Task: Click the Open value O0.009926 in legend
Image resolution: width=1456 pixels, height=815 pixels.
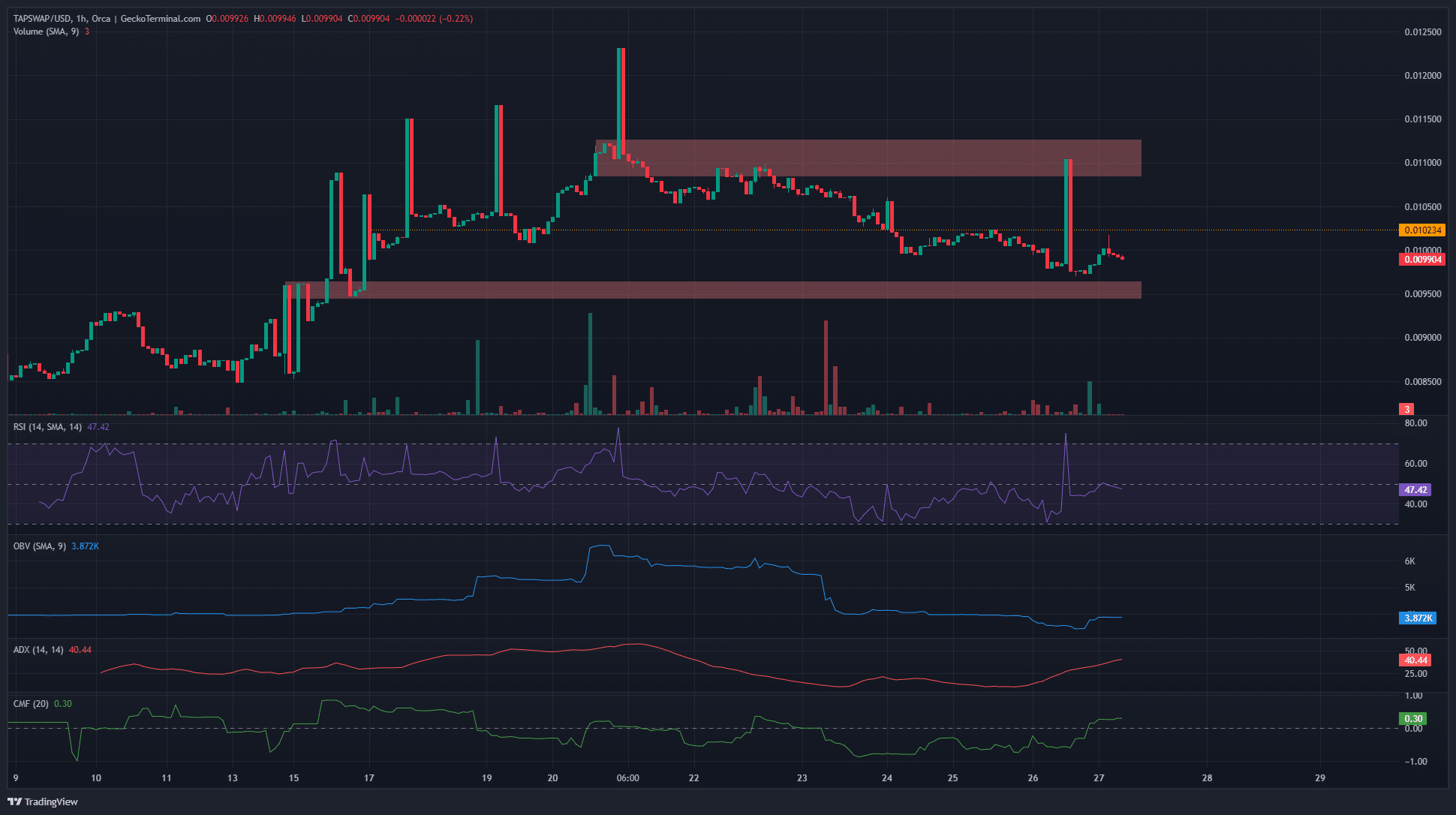Action: click(x=227, y=19)
